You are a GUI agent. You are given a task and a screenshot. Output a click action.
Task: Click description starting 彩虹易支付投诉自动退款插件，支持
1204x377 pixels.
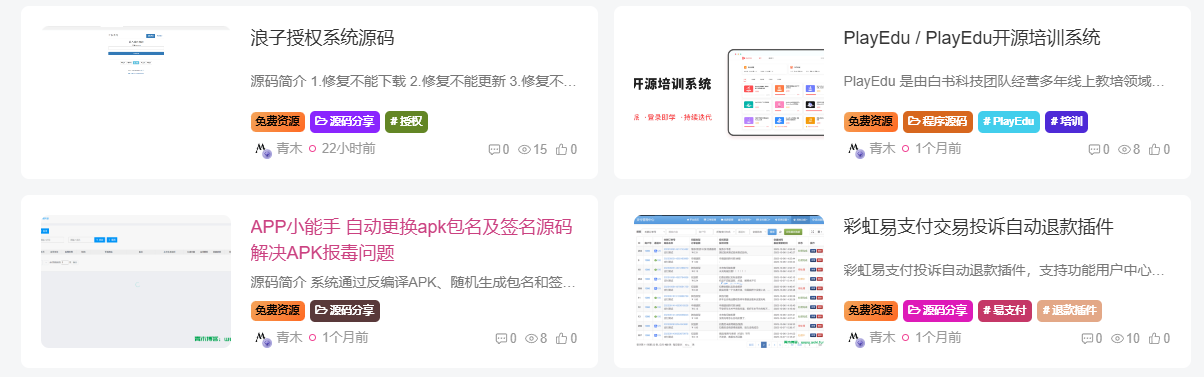click(1005, 270)
